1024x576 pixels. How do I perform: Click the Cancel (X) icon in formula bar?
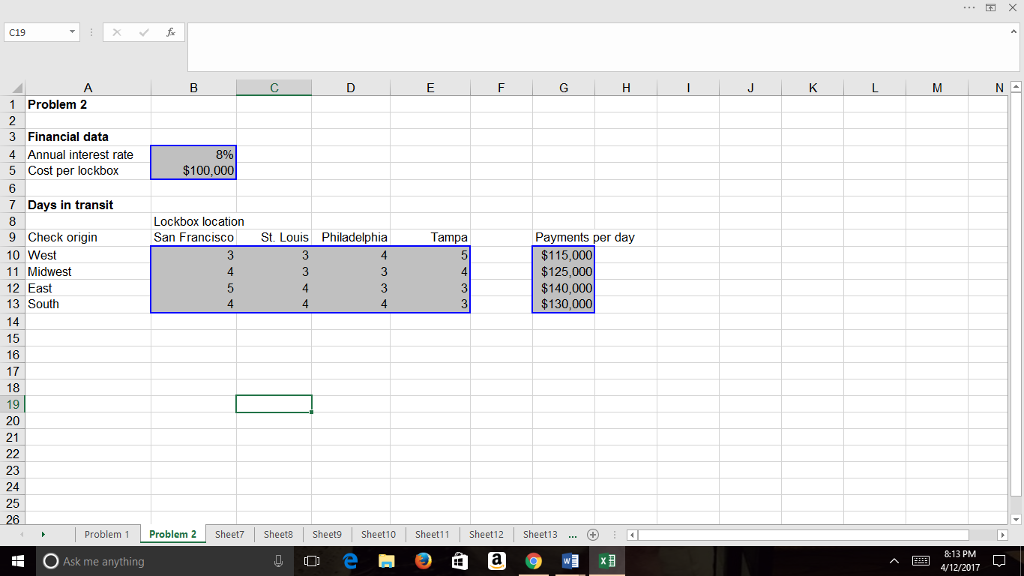116,32
